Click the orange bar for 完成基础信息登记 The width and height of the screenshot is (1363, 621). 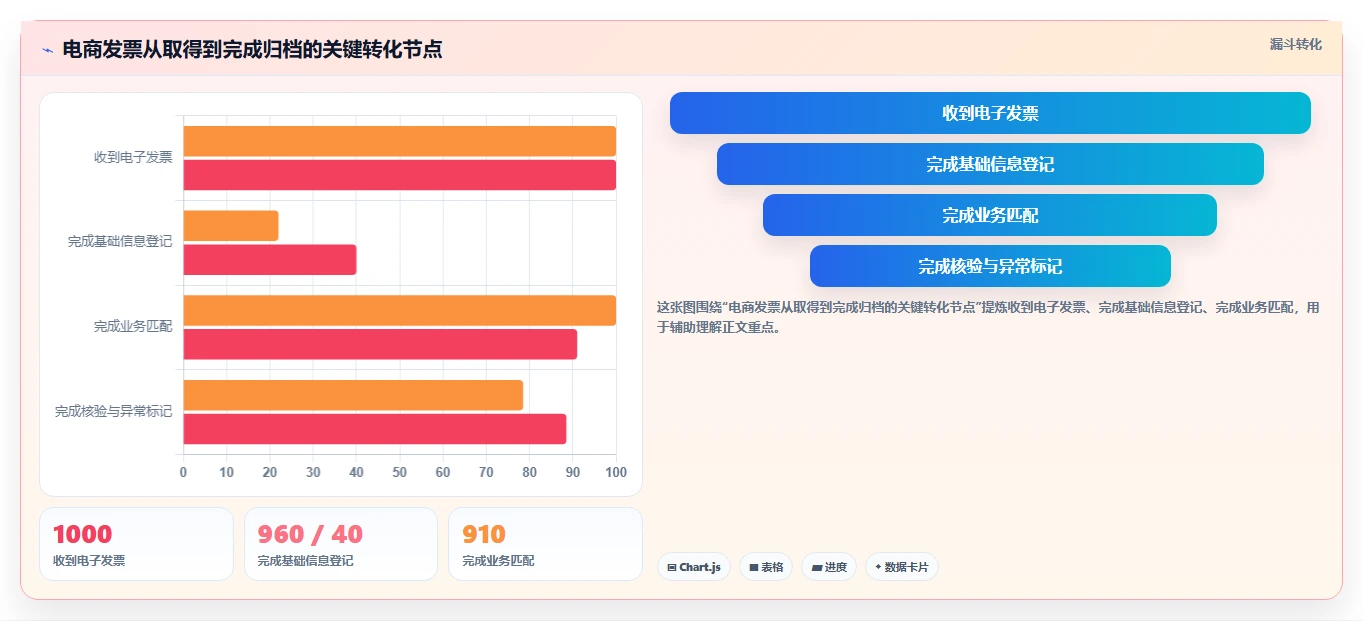tap(230, 226)
